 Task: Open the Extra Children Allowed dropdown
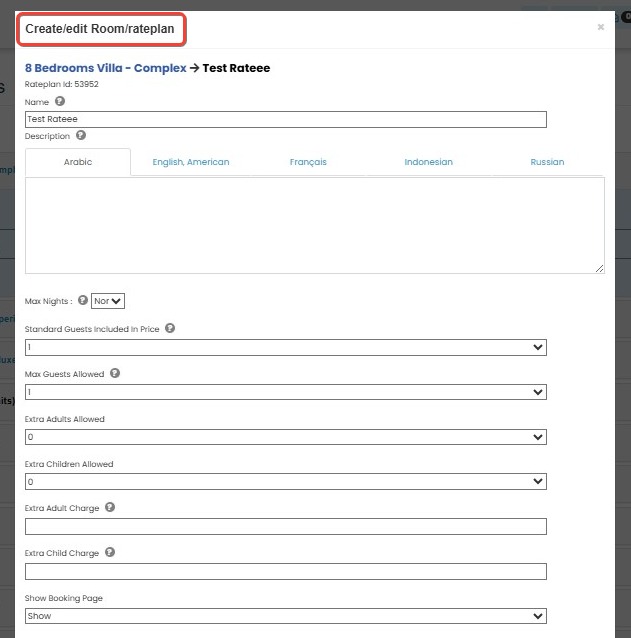point(286,482)
